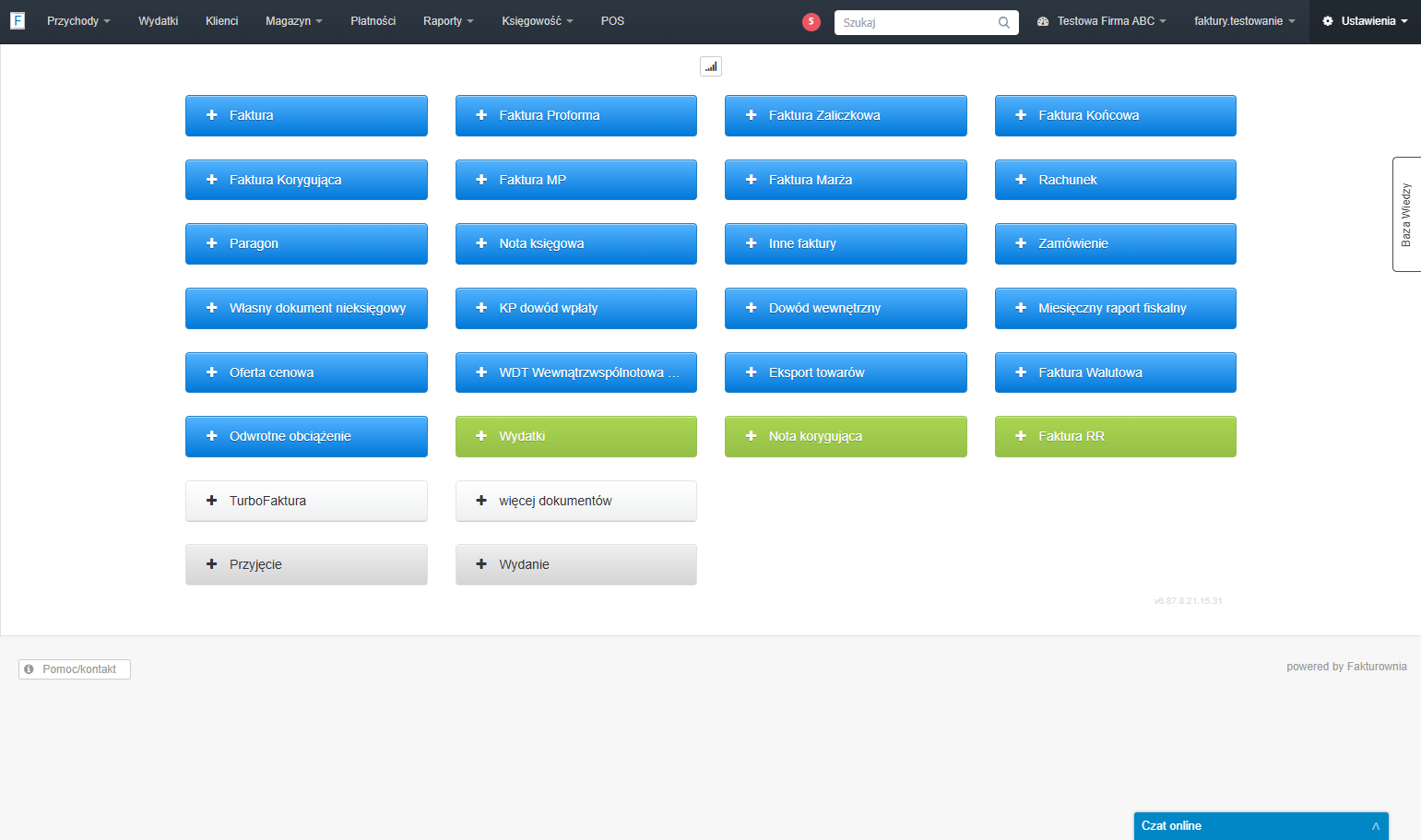Add a Faktura MP document
The height and width of the screenshot is (840, 1421).
576,180
